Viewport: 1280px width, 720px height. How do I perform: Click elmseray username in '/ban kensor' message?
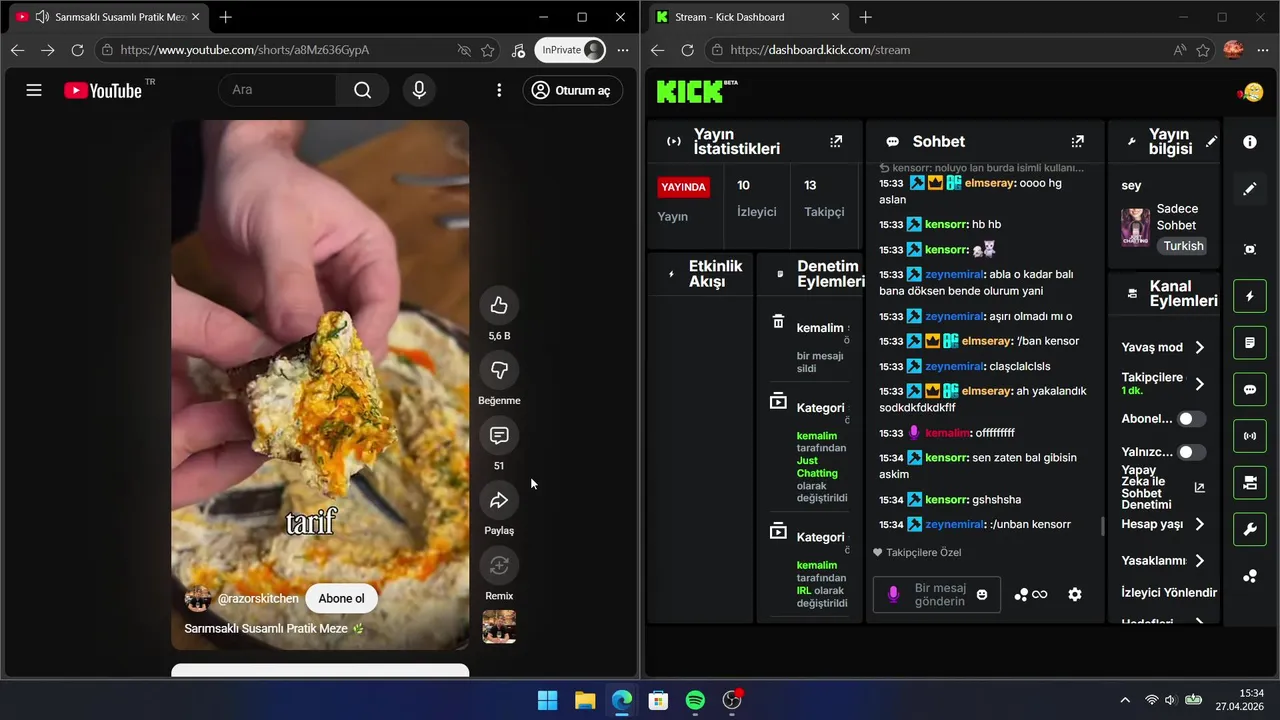tap(989, 341)
